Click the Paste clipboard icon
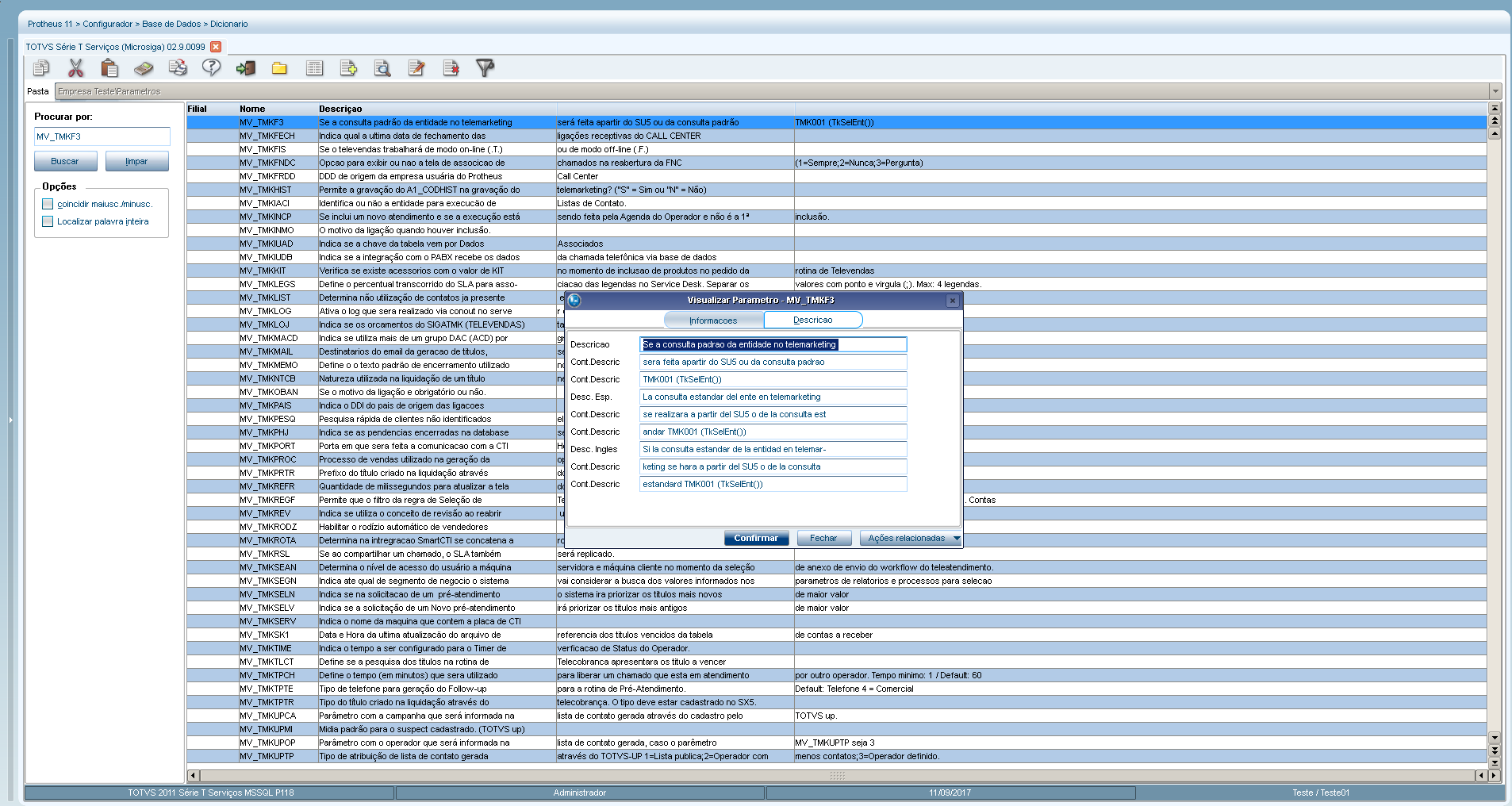 tap(109, 68)
